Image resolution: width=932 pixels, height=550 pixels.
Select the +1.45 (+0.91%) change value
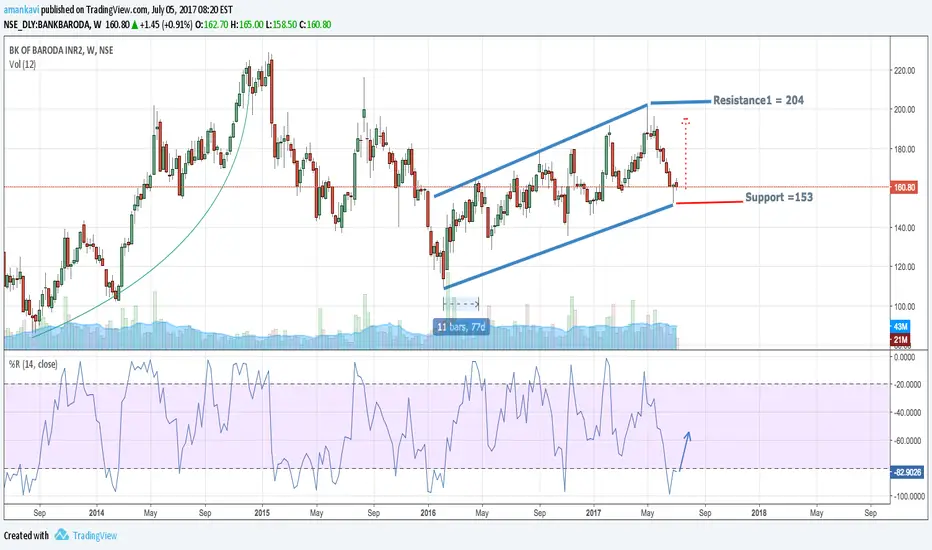pyautogui.click(x=166, y=25)
